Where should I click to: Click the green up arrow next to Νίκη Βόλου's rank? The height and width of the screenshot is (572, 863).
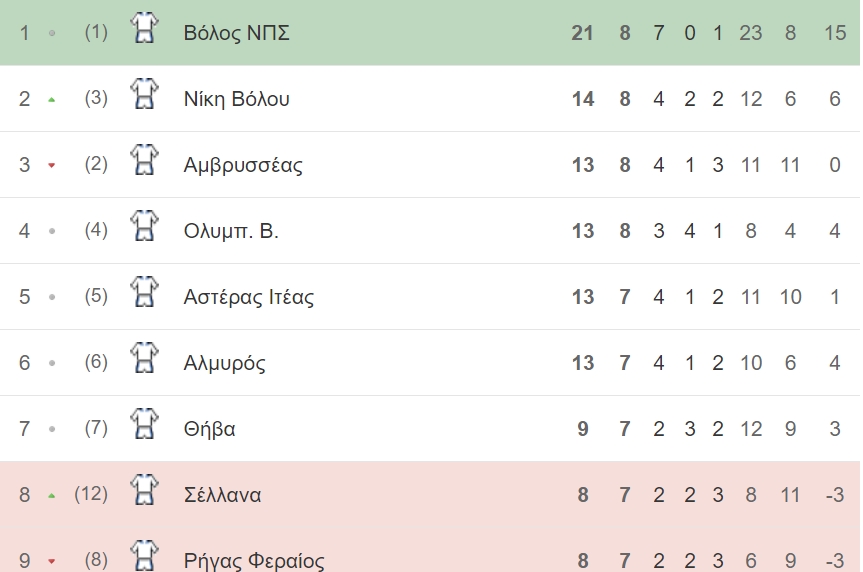[52, 100]
